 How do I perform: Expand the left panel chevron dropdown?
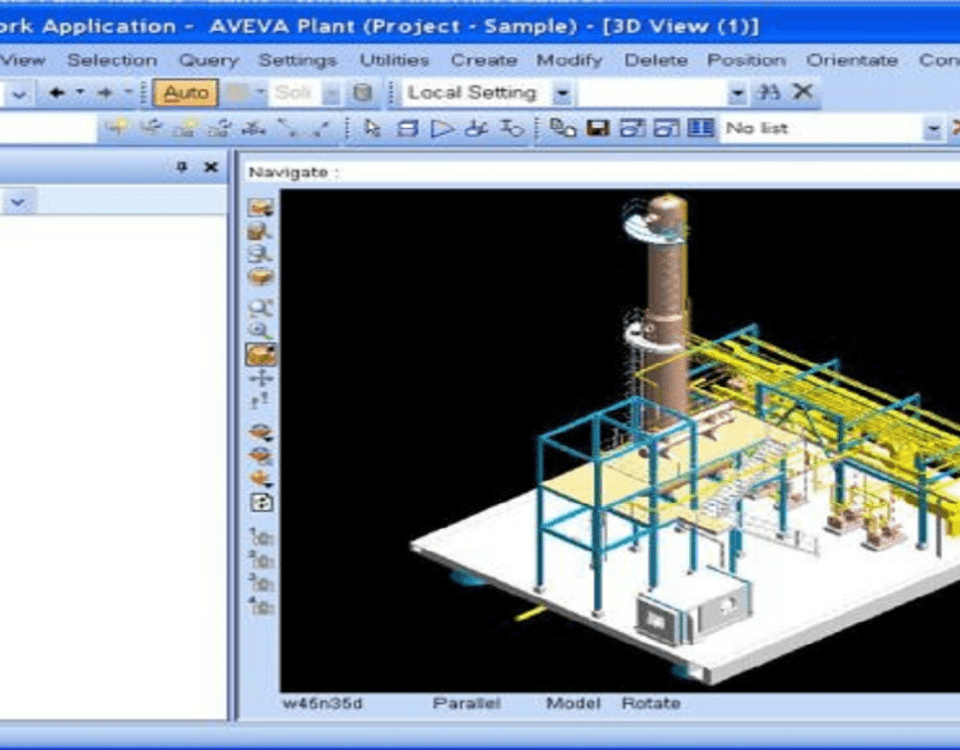[x=18, y=202]
